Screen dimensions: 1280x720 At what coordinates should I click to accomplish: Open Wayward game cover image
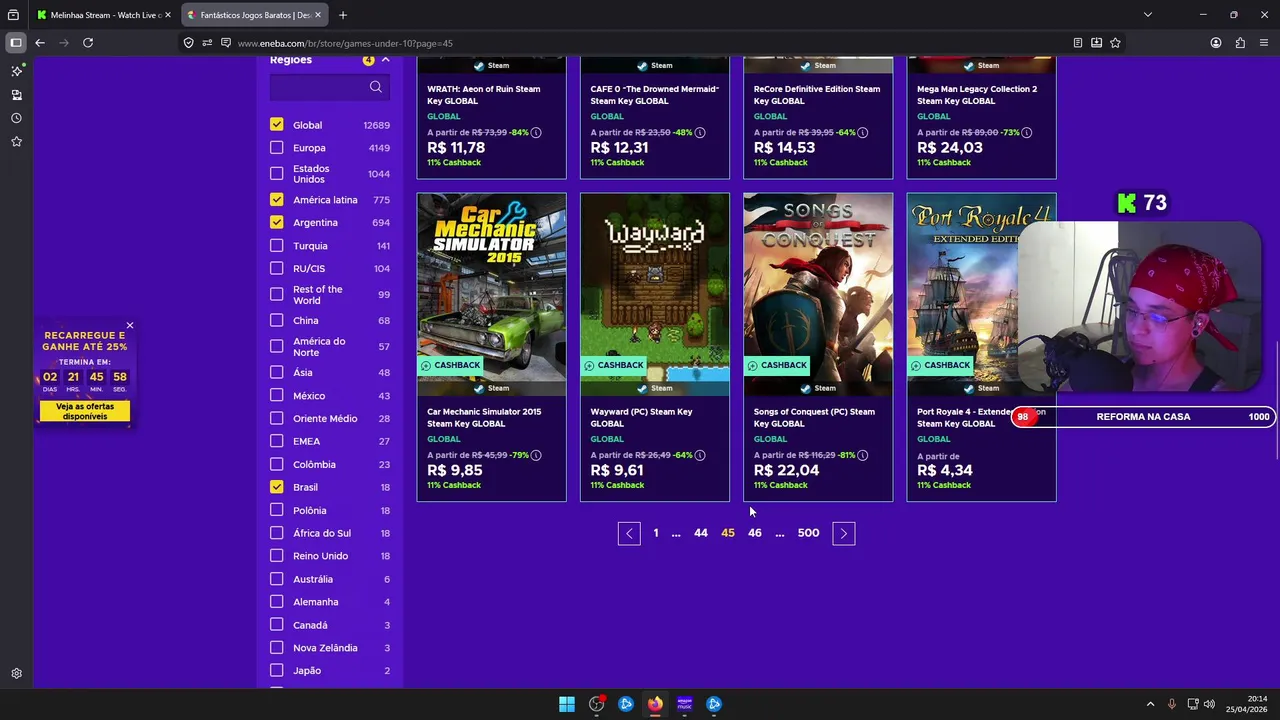[655, 287]
